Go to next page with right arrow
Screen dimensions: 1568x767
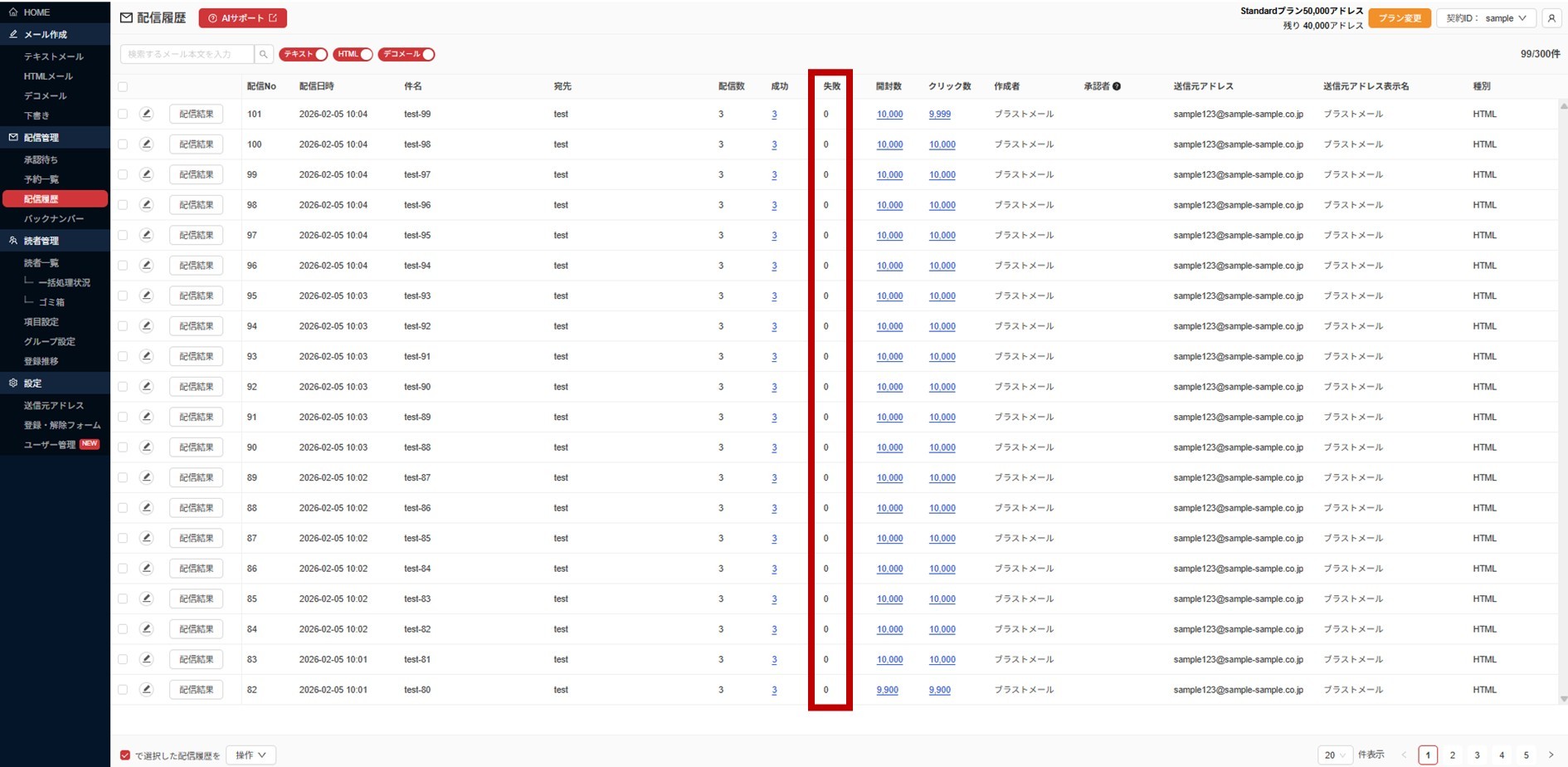tap(1551, 755)
